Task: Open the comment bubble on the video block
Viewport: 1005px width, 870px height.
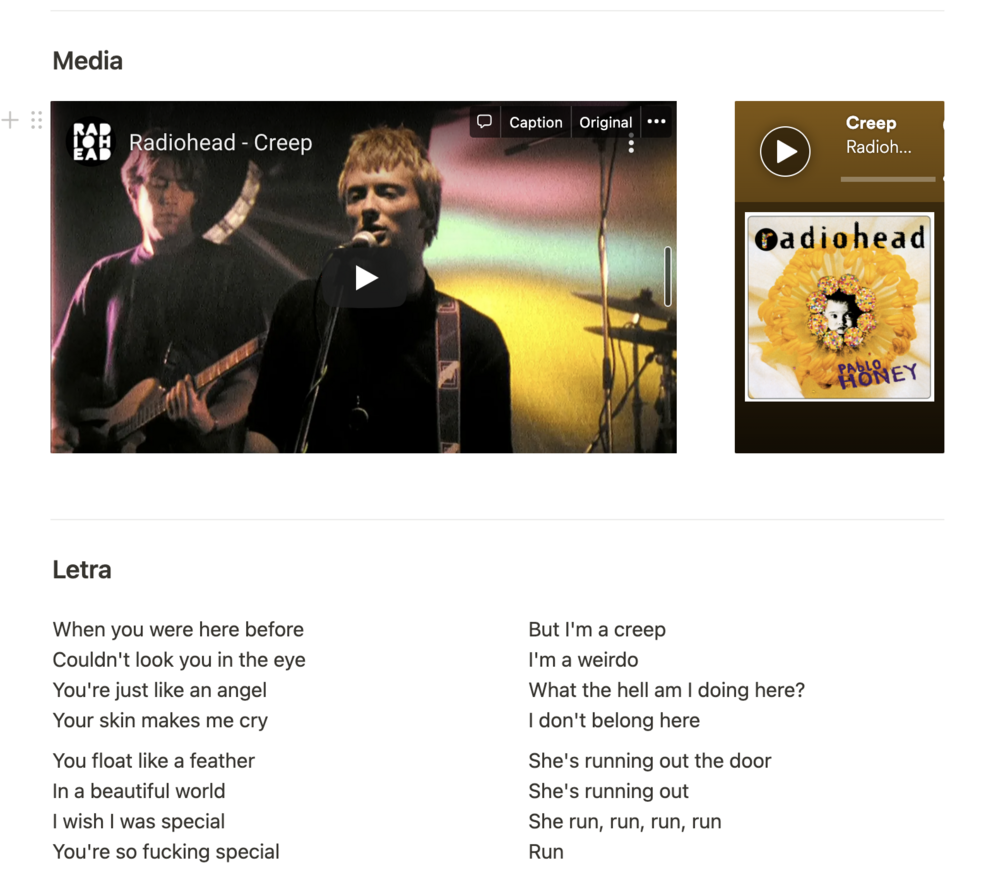Action: 485,122
